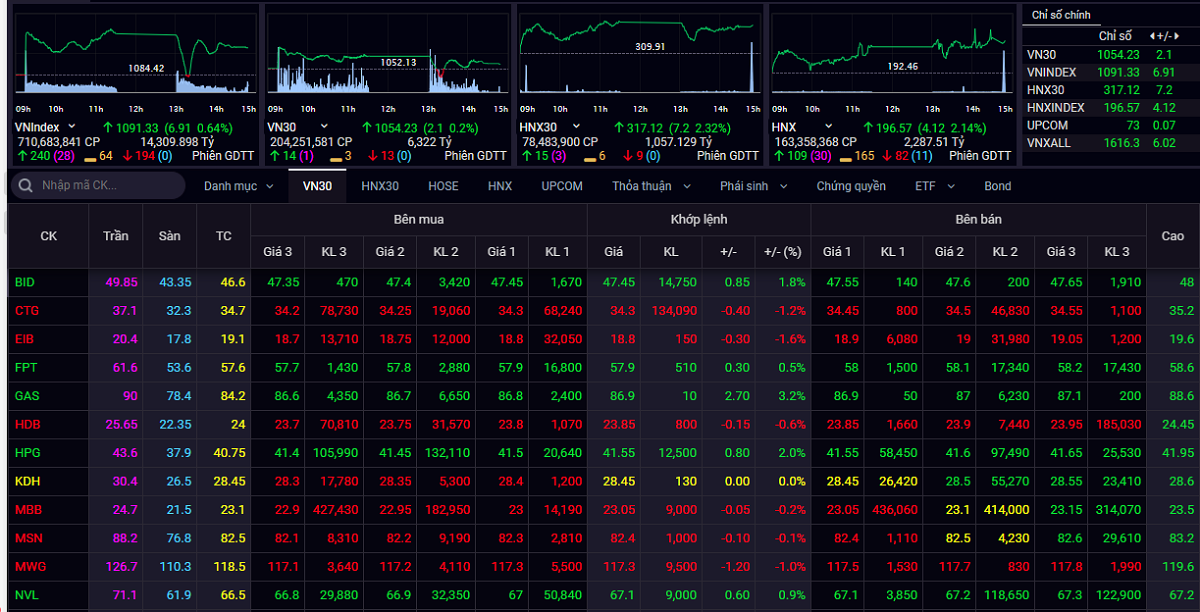The height and width of the screenshot is (612, 1200).
Task: Open the Chứng quyền tab
Action: 851,186
